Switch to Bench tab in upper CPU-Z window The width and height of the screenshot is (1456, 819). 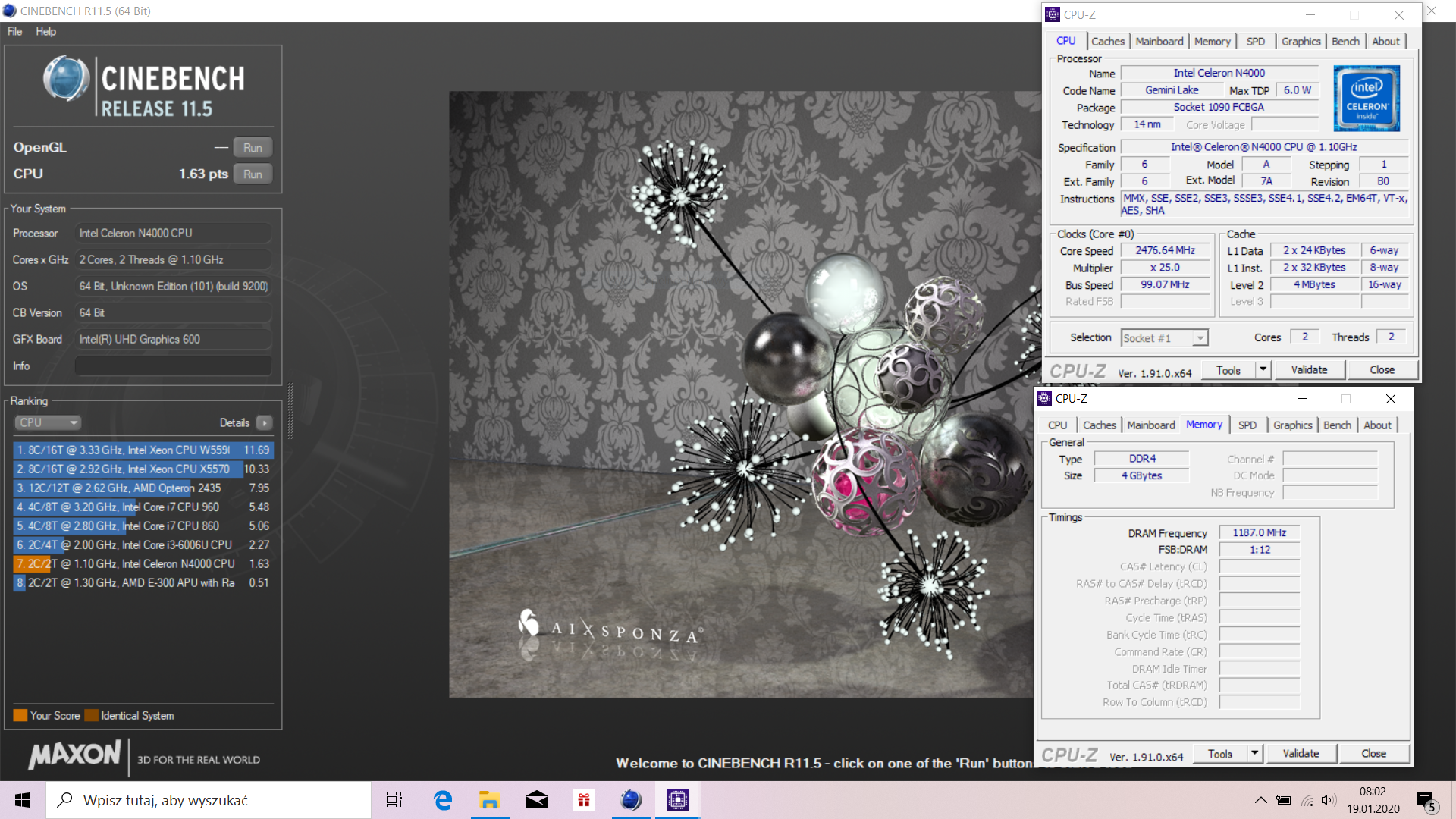click(1345, 42)
